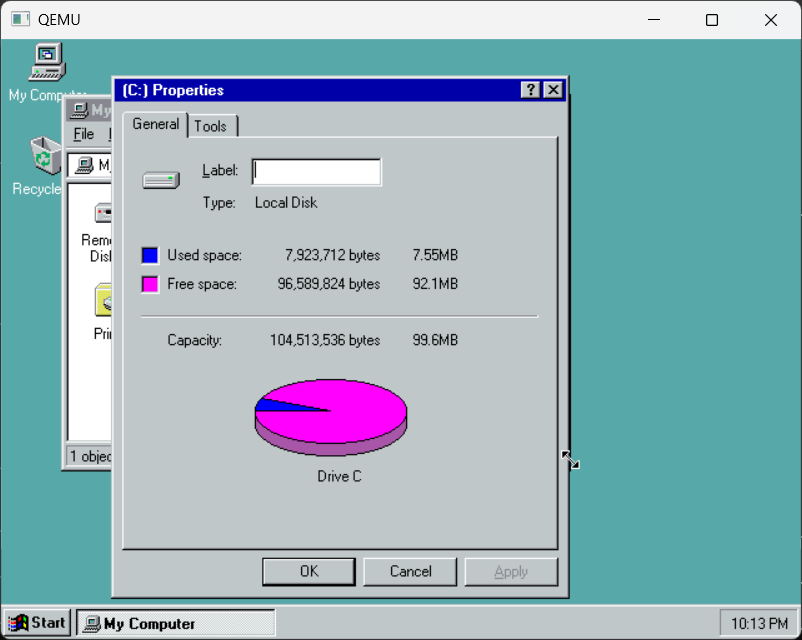Select the Printers folder icon
The height and width of the screenshot is (640, 802).
(x=104, y=299)
